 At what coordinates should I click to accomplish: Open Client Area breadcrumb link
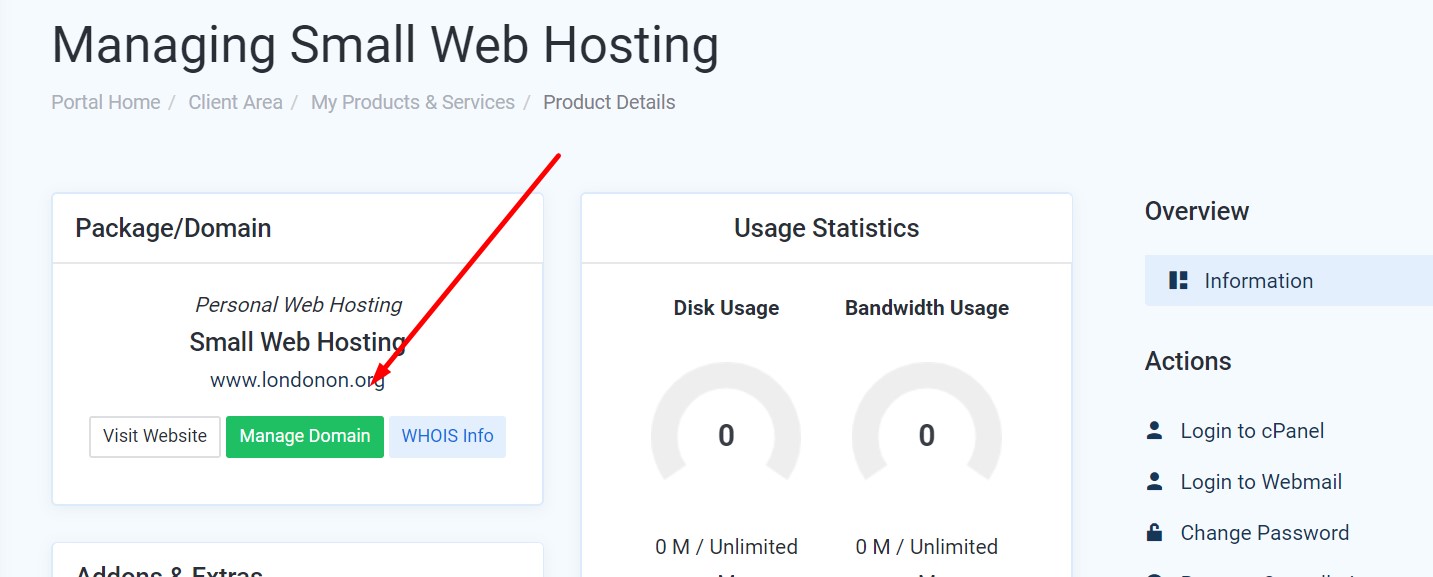[236, 102]
